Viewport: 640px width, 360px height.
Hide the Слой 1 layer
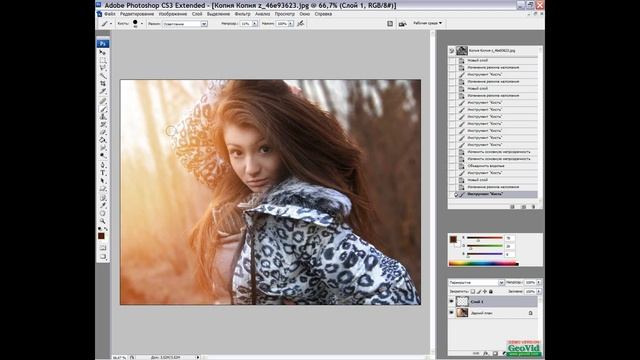[451, 302]
